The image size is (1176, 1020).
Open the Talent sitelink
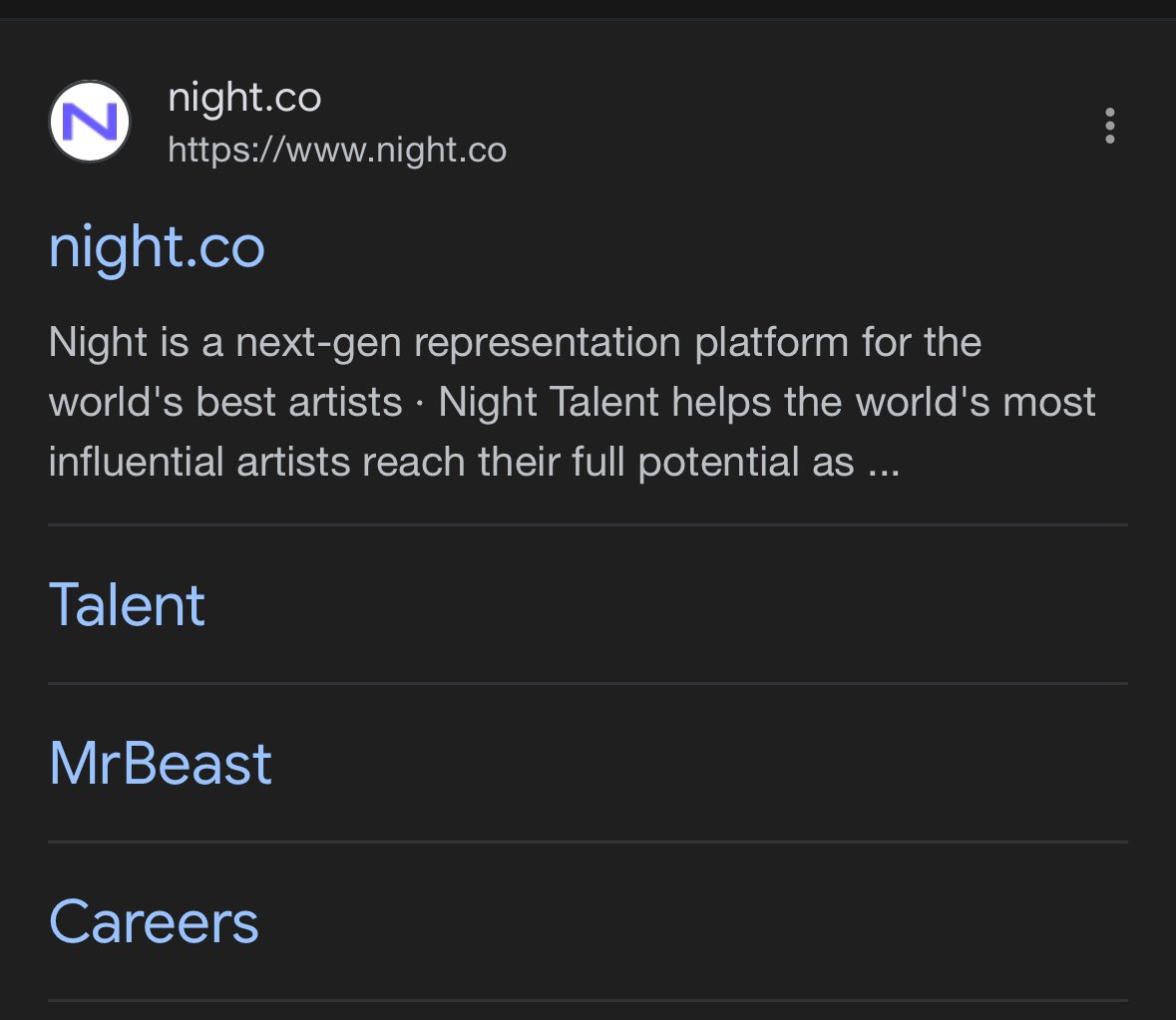point(127,604)
